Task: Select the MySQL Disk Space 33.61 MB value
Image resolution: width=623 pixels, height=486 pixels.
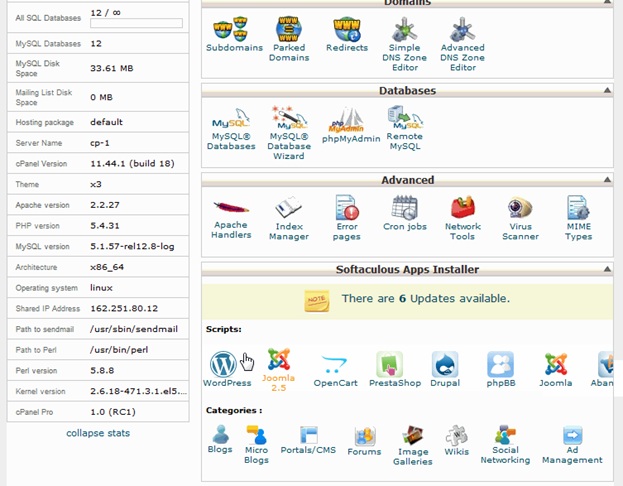Action: pyautogui.click(x=112, y=68)
